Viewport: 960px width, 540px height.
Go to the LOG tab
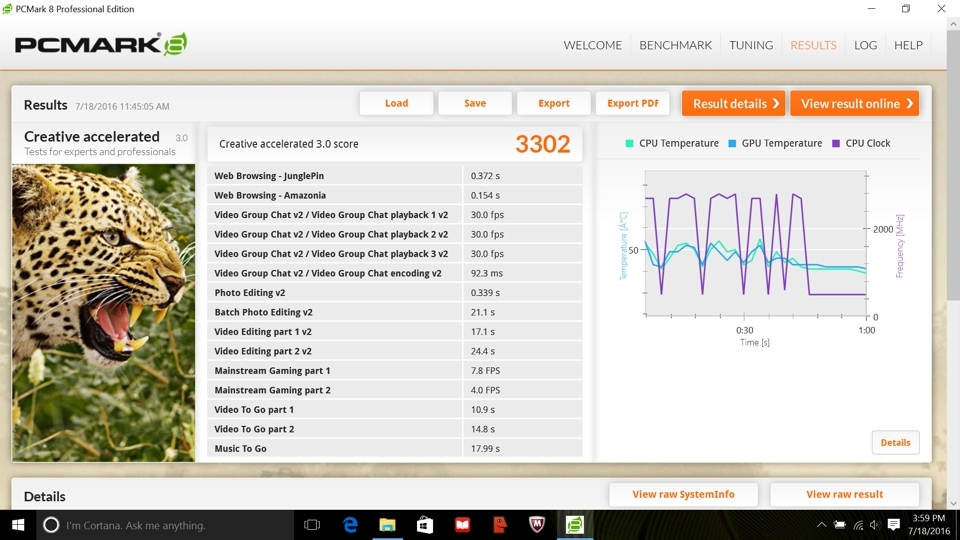click(x=865, y=45)
